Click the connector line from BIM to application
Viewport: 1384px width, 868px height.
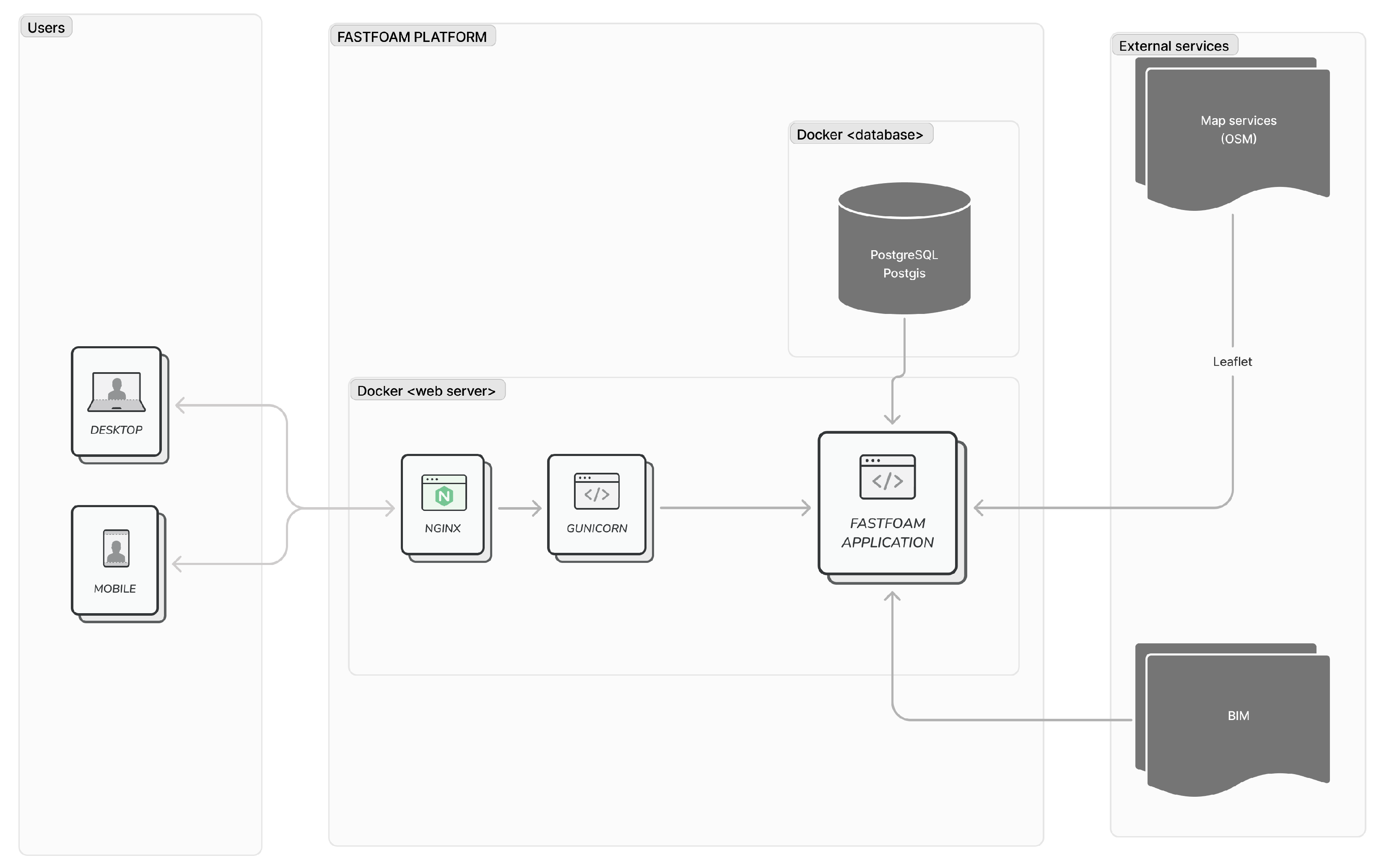[1011, 719]
